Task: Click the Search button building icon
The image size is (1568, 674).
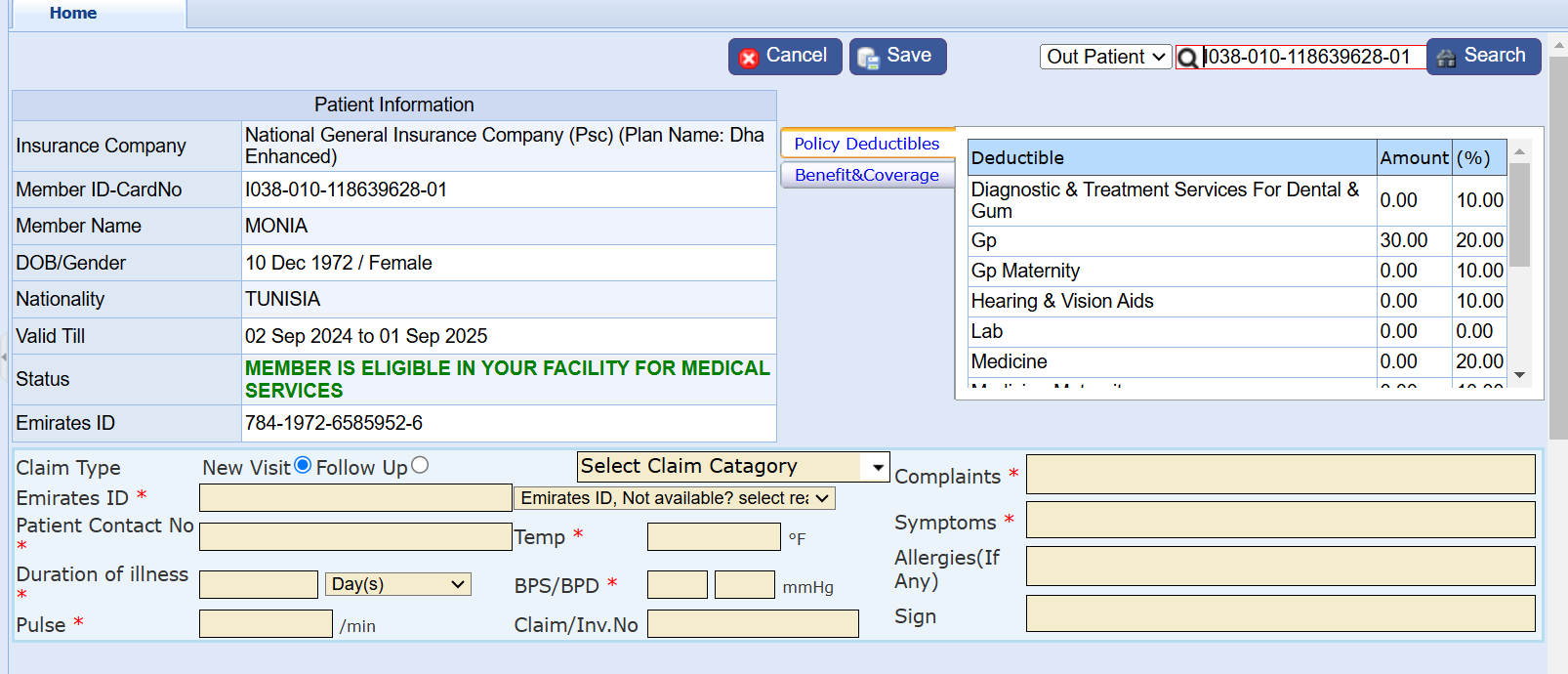Action: (x=1446, y=58)
